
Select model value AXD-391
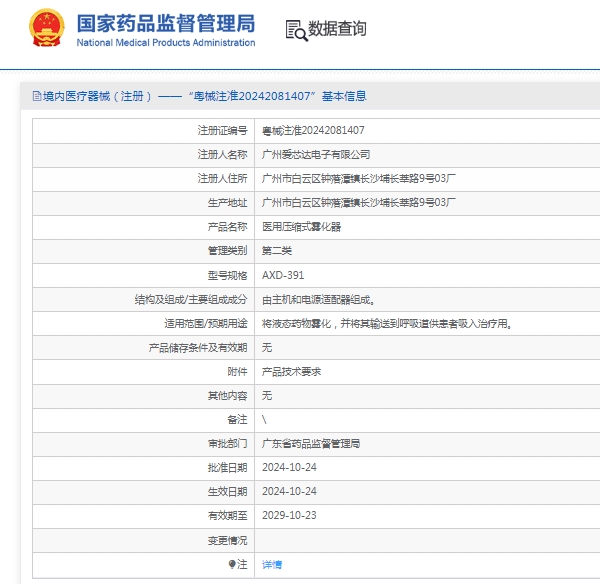tap(283, 275)
